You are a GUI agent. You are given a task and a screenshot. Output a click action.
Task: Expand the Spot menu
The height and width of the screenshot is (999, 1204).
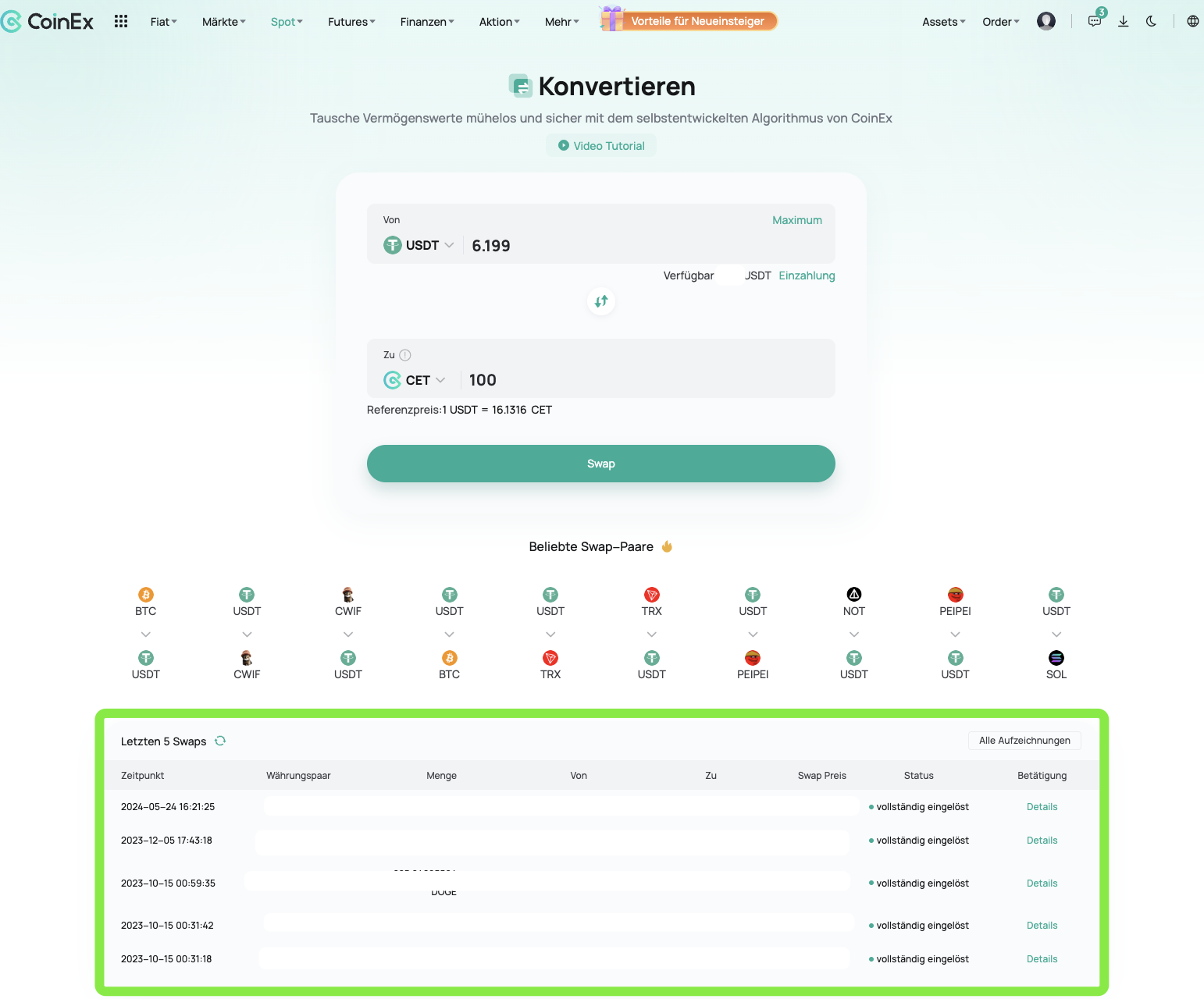coord(287,22)
